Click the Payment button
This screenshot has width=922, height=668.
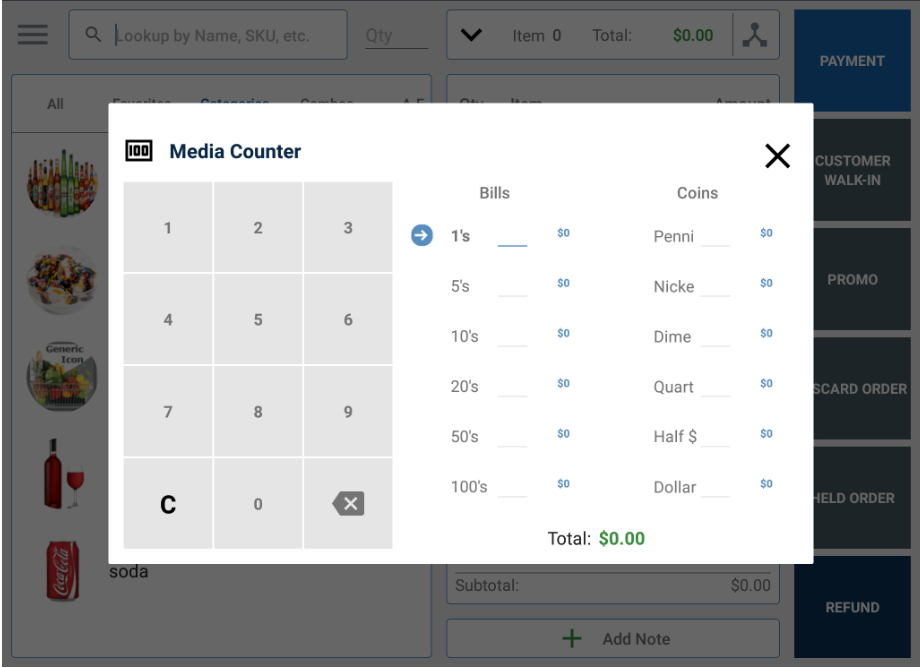(x=852, y=61)
